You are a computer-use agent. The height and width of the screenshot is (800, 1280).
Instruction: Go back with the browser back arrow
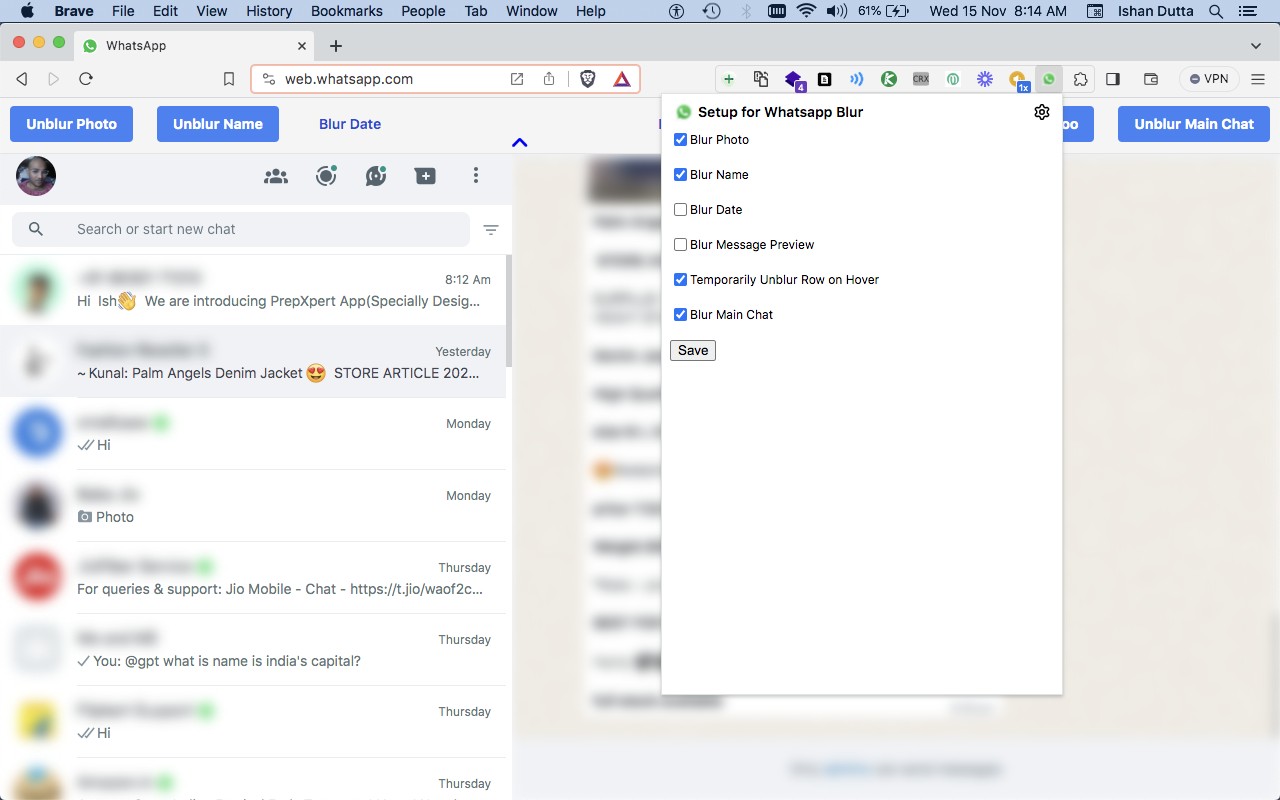click(x=22, y=79)
